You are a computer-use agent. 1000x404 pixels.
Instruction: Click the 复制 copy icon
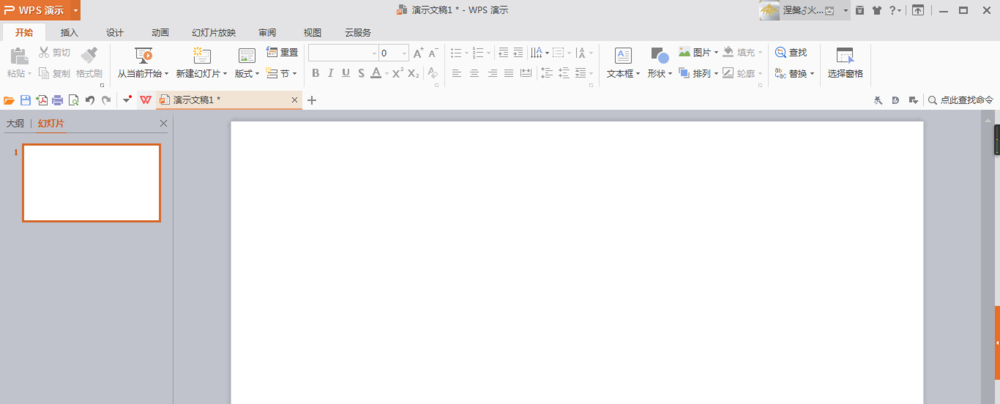(x=44, y=73)
